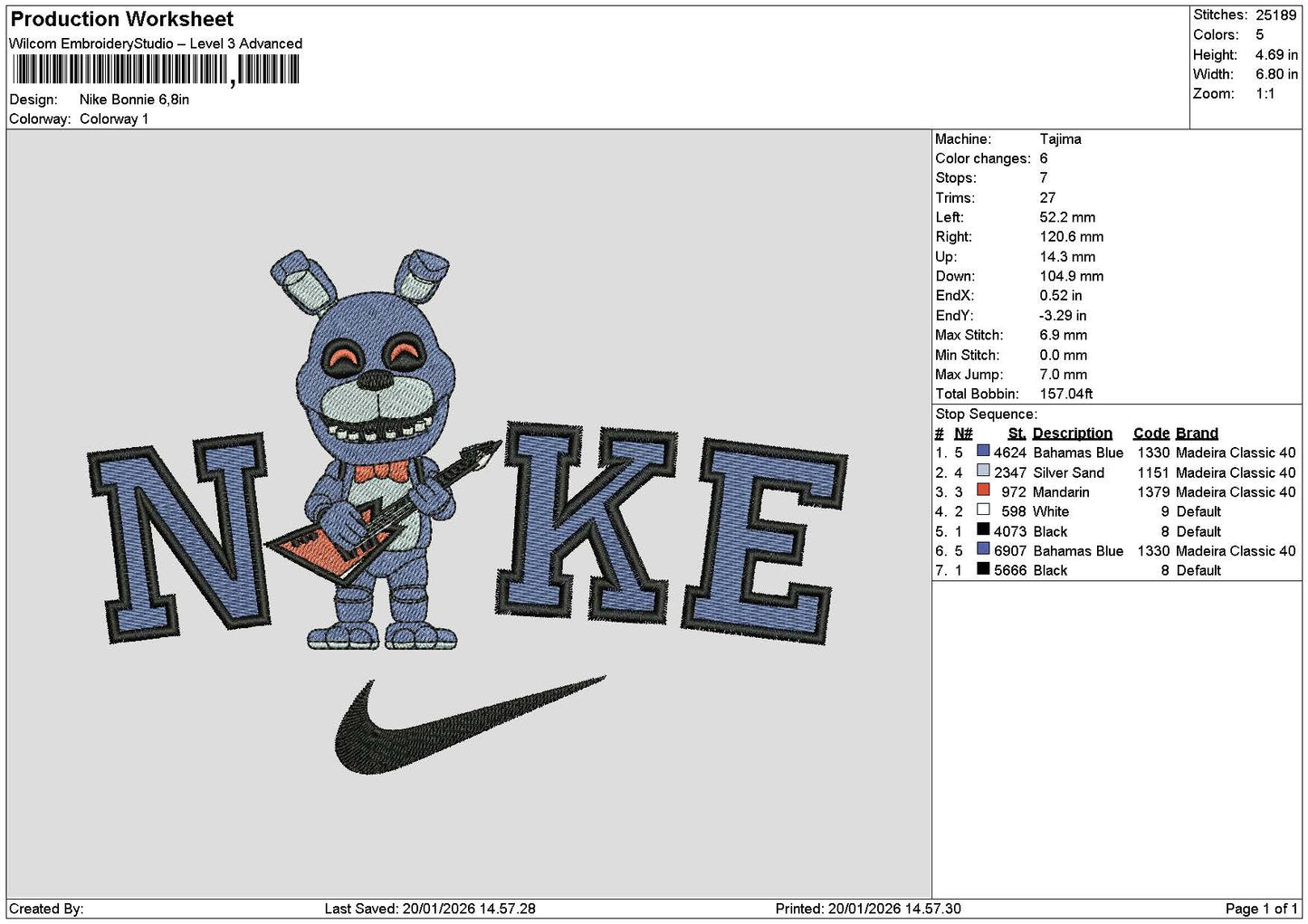Viewport: 1308px width, 924px height.
Task: Click the embroidered letter E in the preview
Action: tap(766, 541)
